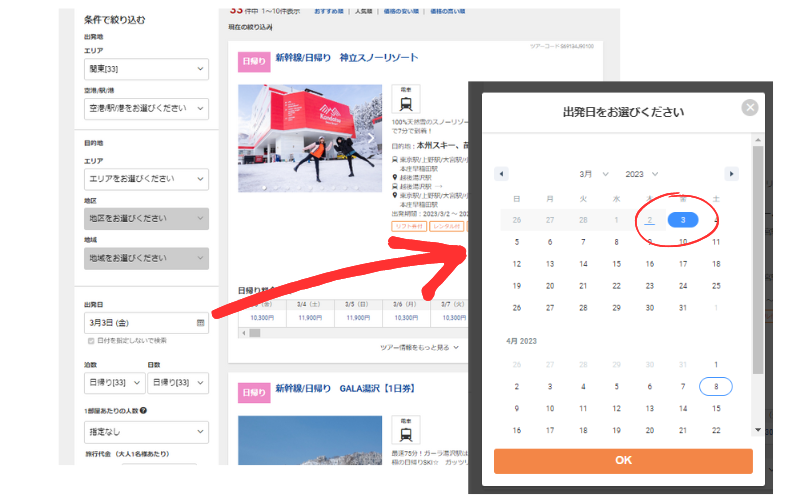Open calendar icon in 出発日 field

(x=201, y=323)
